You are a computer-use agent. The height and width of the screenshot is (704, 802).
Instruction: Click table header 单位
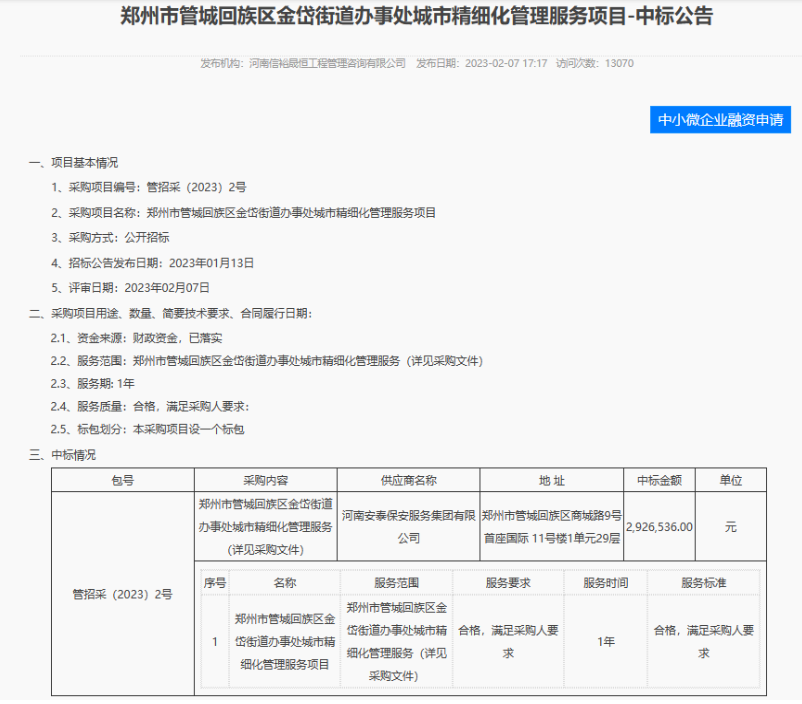click(x=730, y=480)
